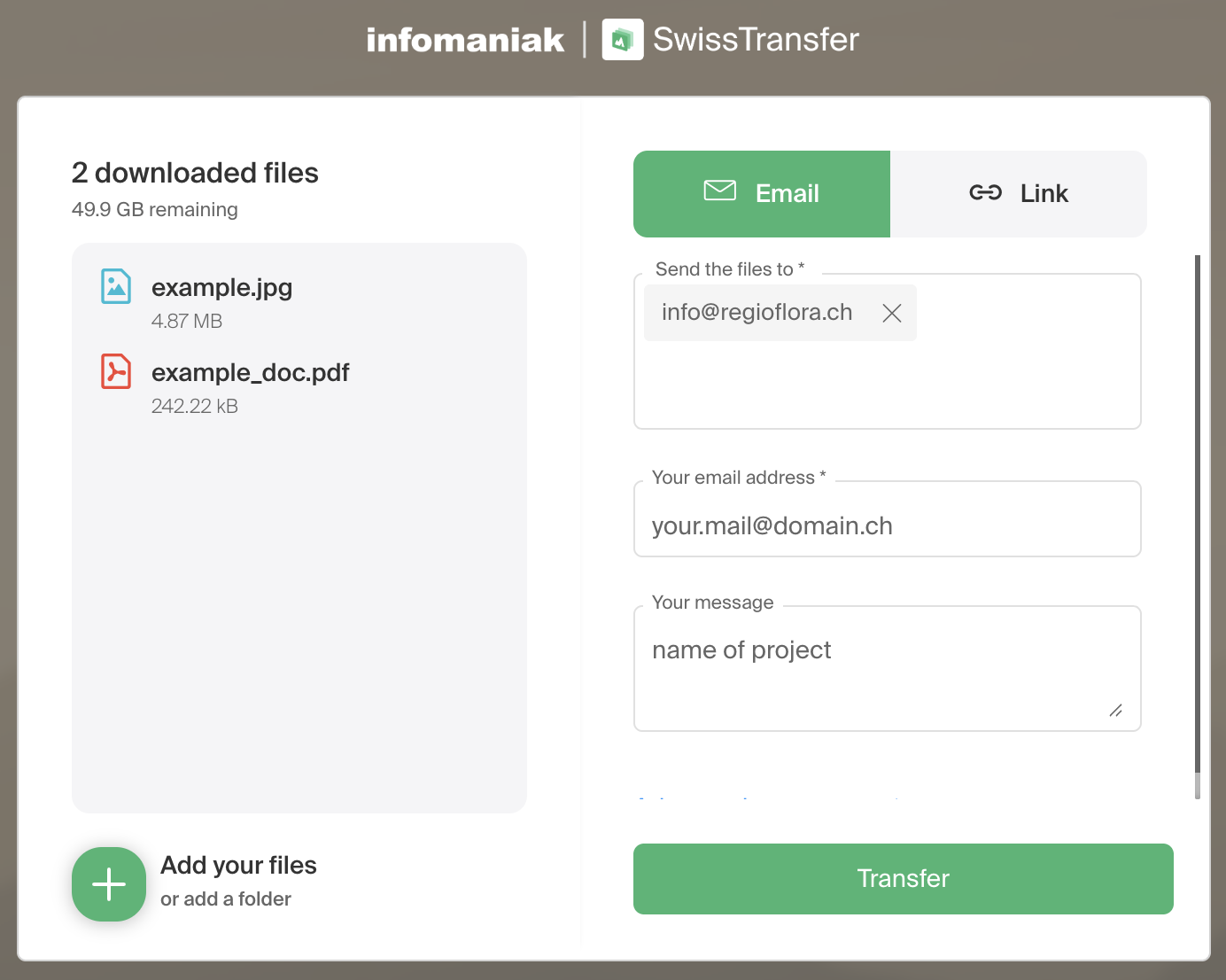Remove the info@regioflora.ch recipient

point(892,313)
